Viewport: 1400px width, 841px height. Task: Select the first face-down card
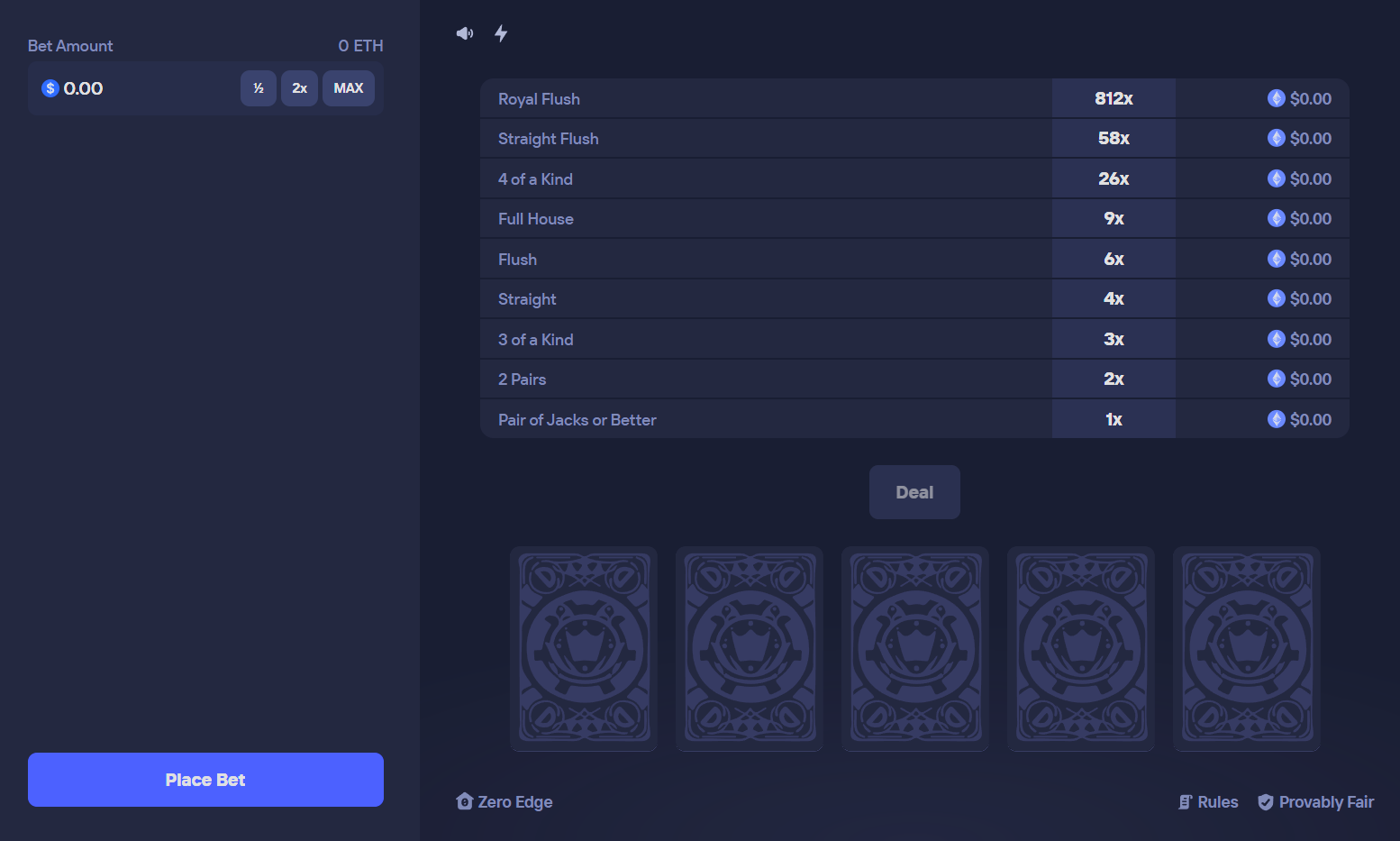tap(583, 649)
